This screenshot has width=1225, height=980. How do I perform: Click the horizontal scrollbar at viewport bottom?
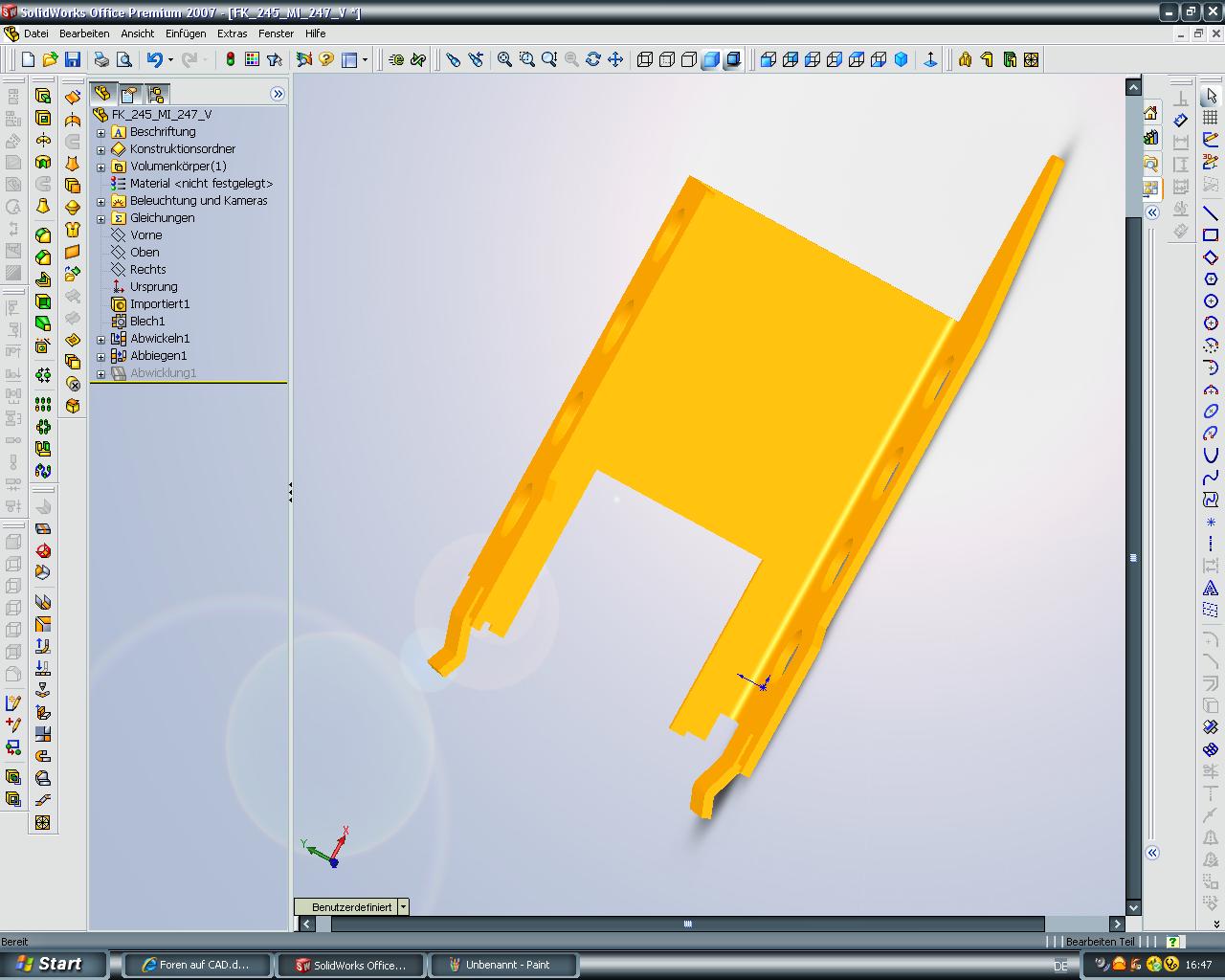[687, 924]
